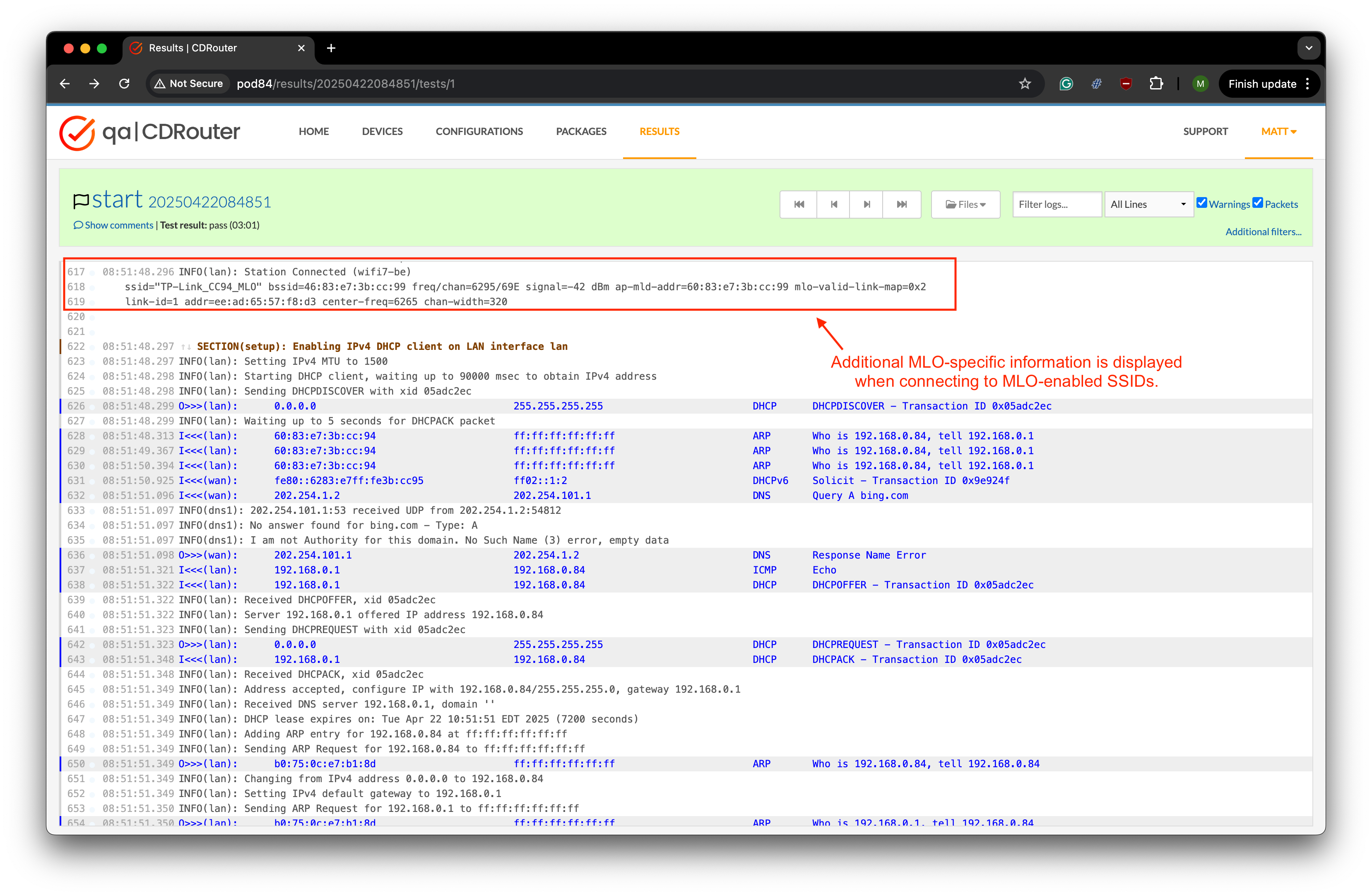Click the flag icon beside start
1372x896 pixels.
81,201
